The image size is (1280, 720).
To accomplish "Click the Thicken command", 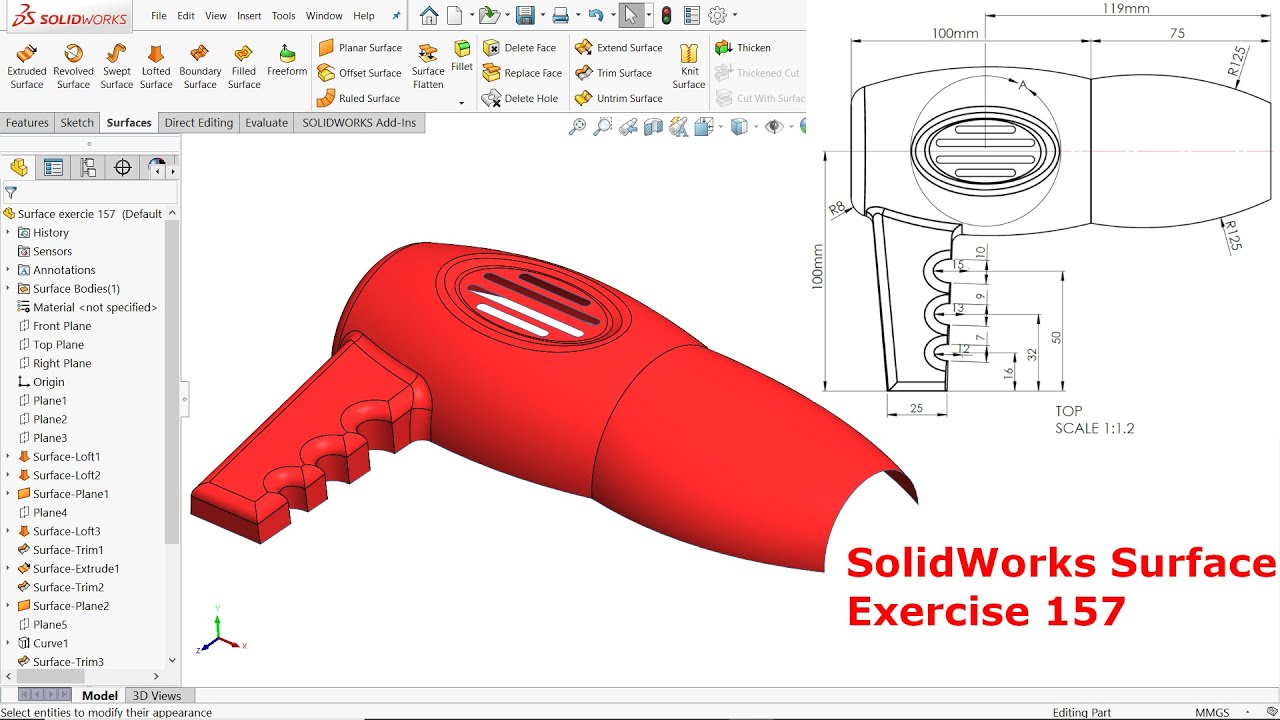I will pyautogui.click(x=743, y=48).
